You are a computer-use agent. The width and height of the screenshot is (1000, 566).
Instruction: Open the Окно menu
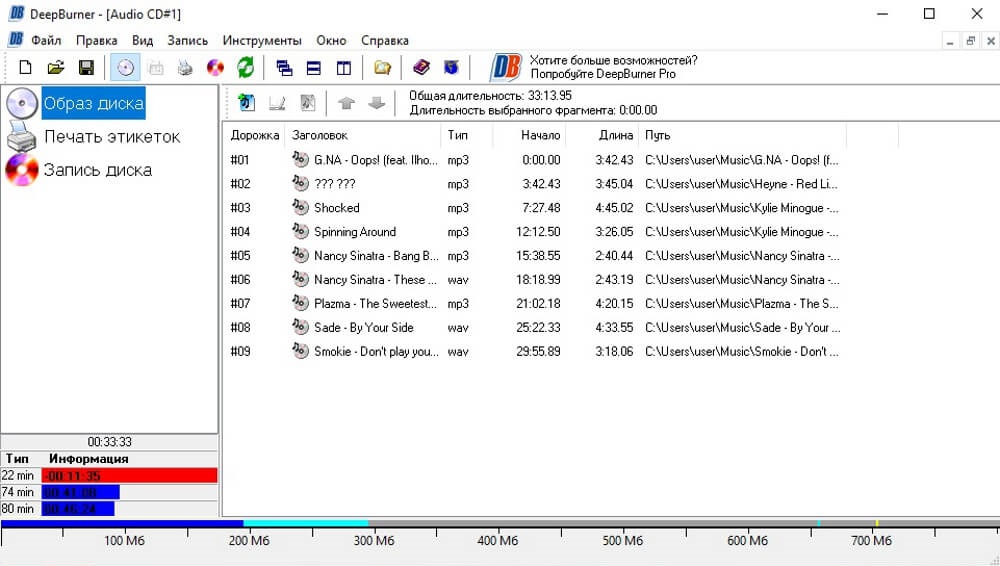(x=331, y=40)
